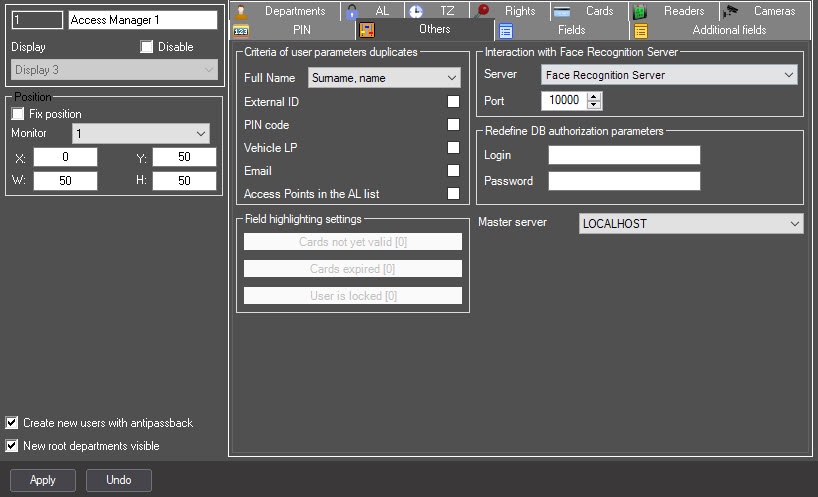Click the PIN tab 123 icon
This screenshot has height=497, width=818.
[x=241, y=31]
